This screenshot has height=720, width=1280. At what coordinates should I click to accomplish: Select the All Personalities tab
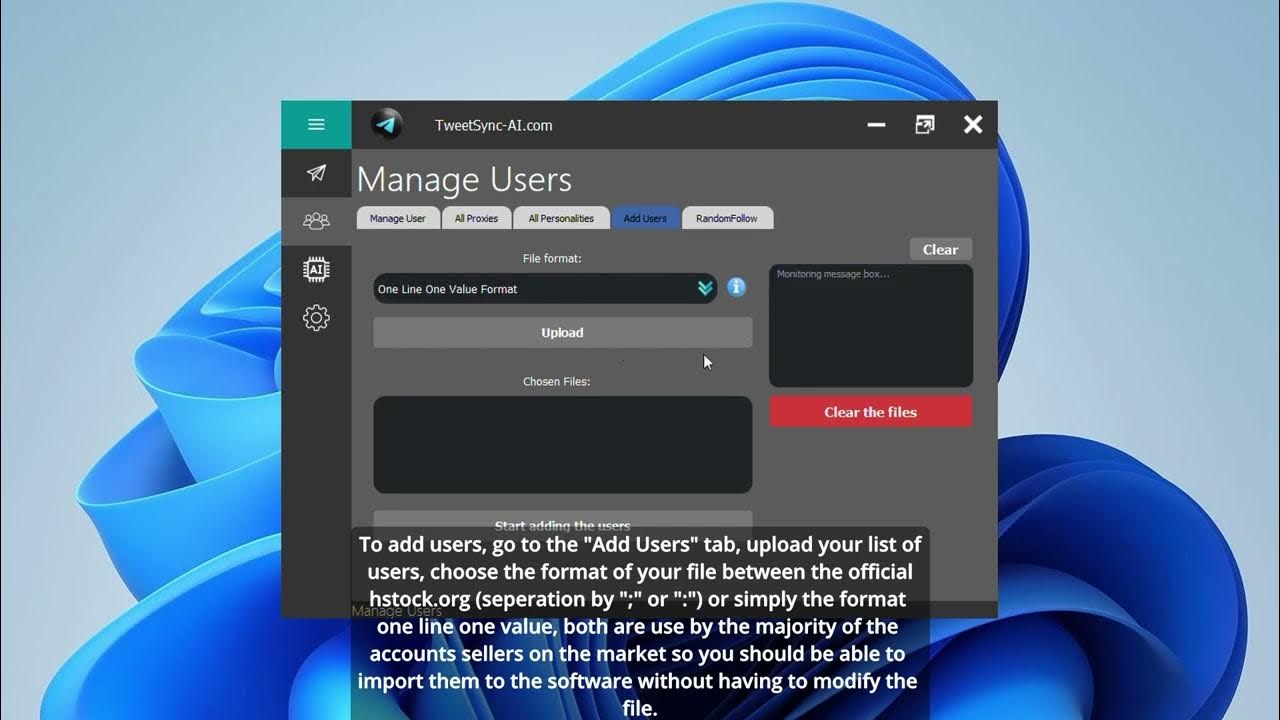click(561, 218)
